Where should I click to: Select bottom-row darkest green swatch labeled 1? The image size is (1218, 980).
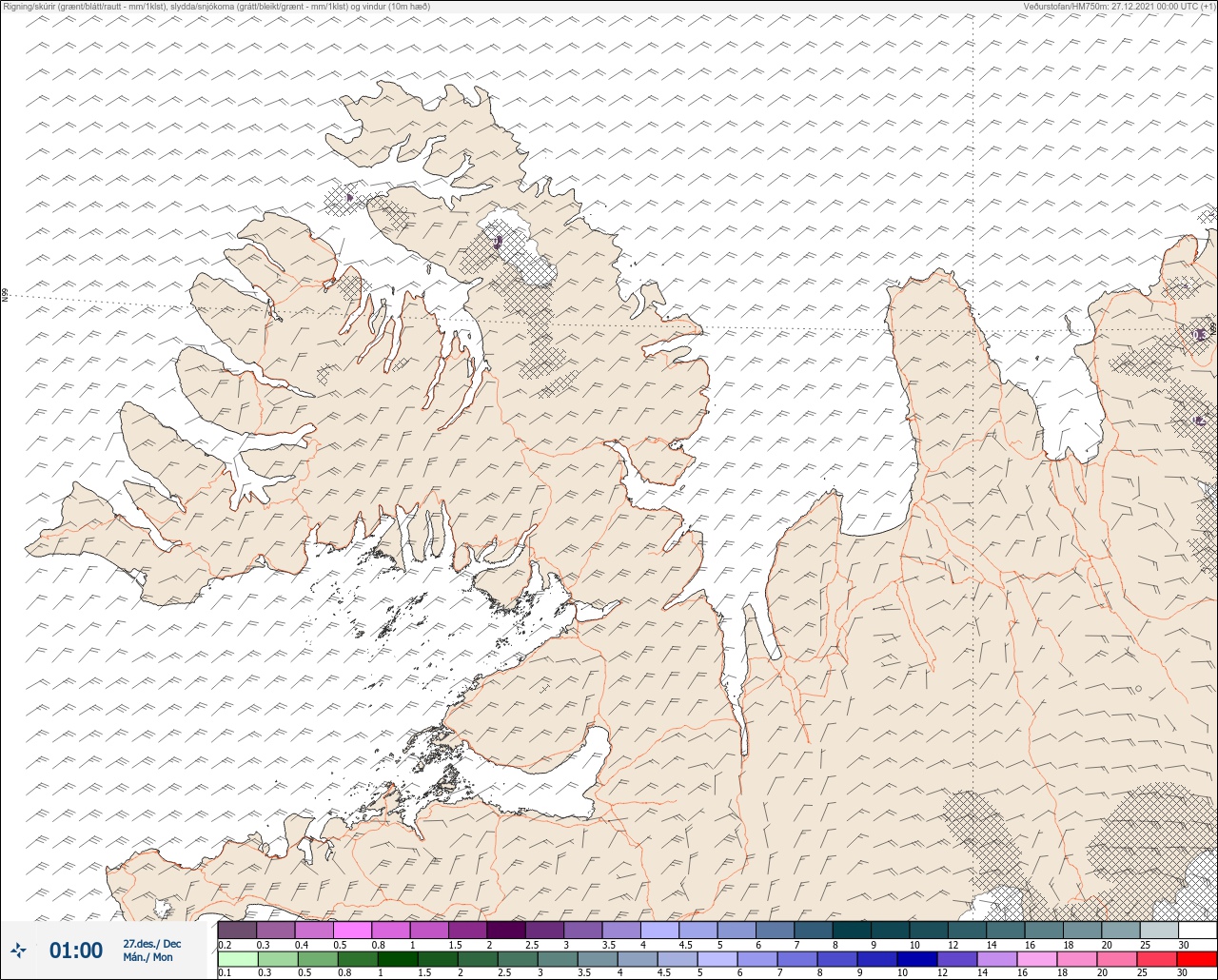(x=398, y=958)
